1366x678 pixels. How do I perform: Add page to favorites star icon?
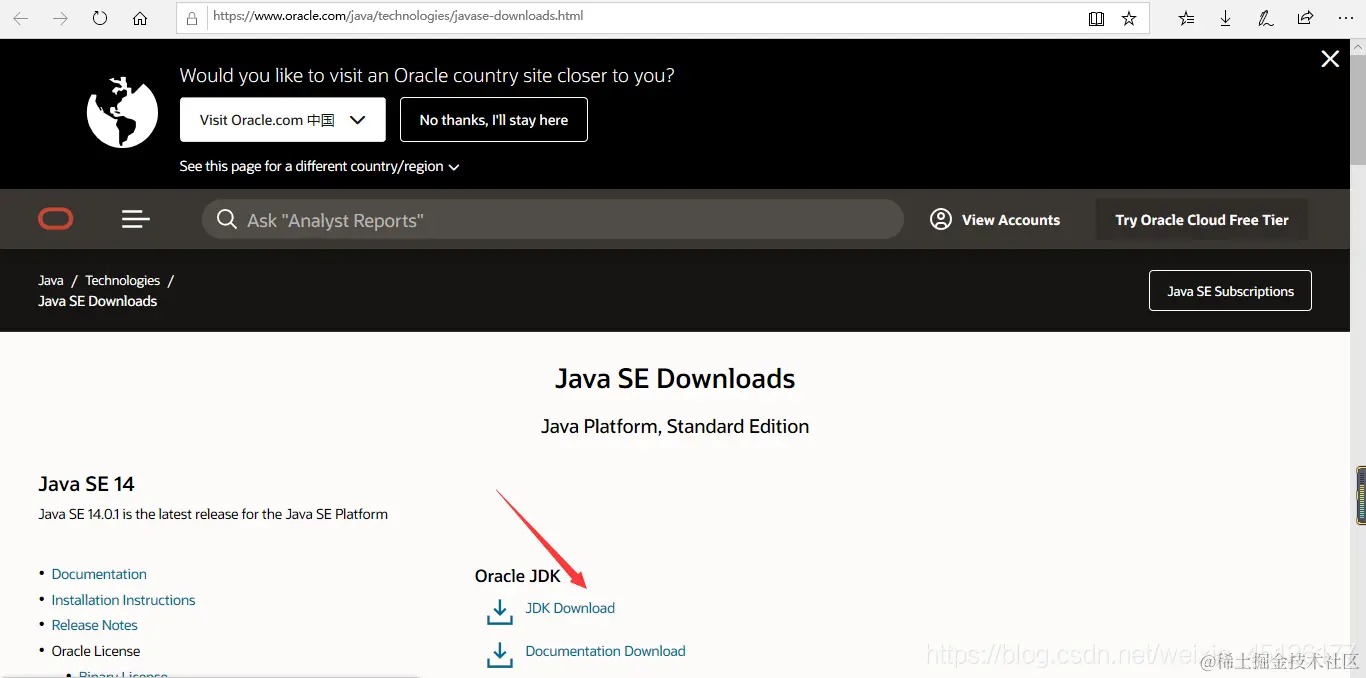[x=1129, y=19]
